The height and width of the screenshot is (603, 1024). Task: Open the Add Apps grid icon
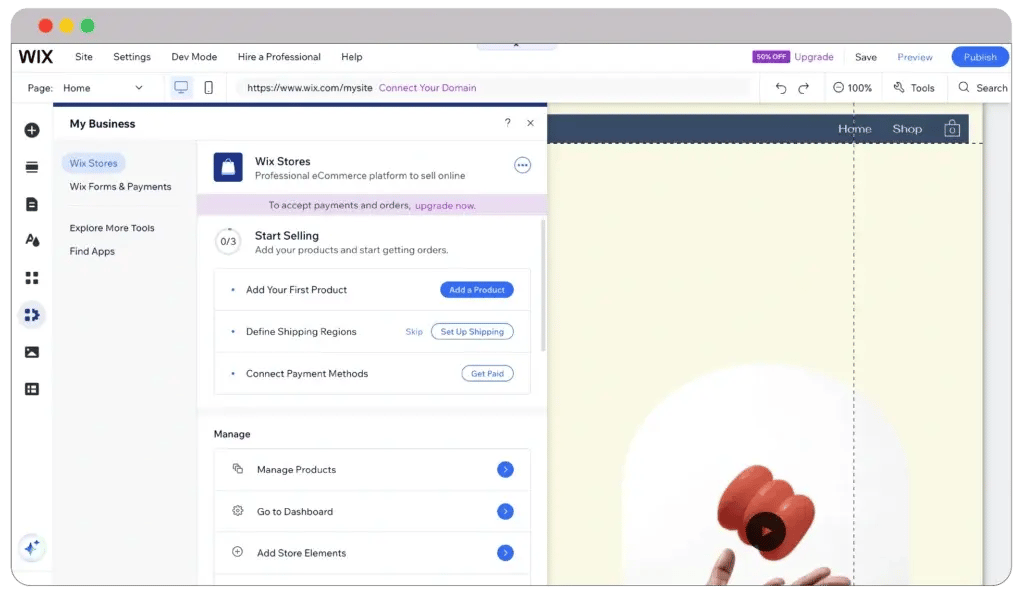pos(32,278)
